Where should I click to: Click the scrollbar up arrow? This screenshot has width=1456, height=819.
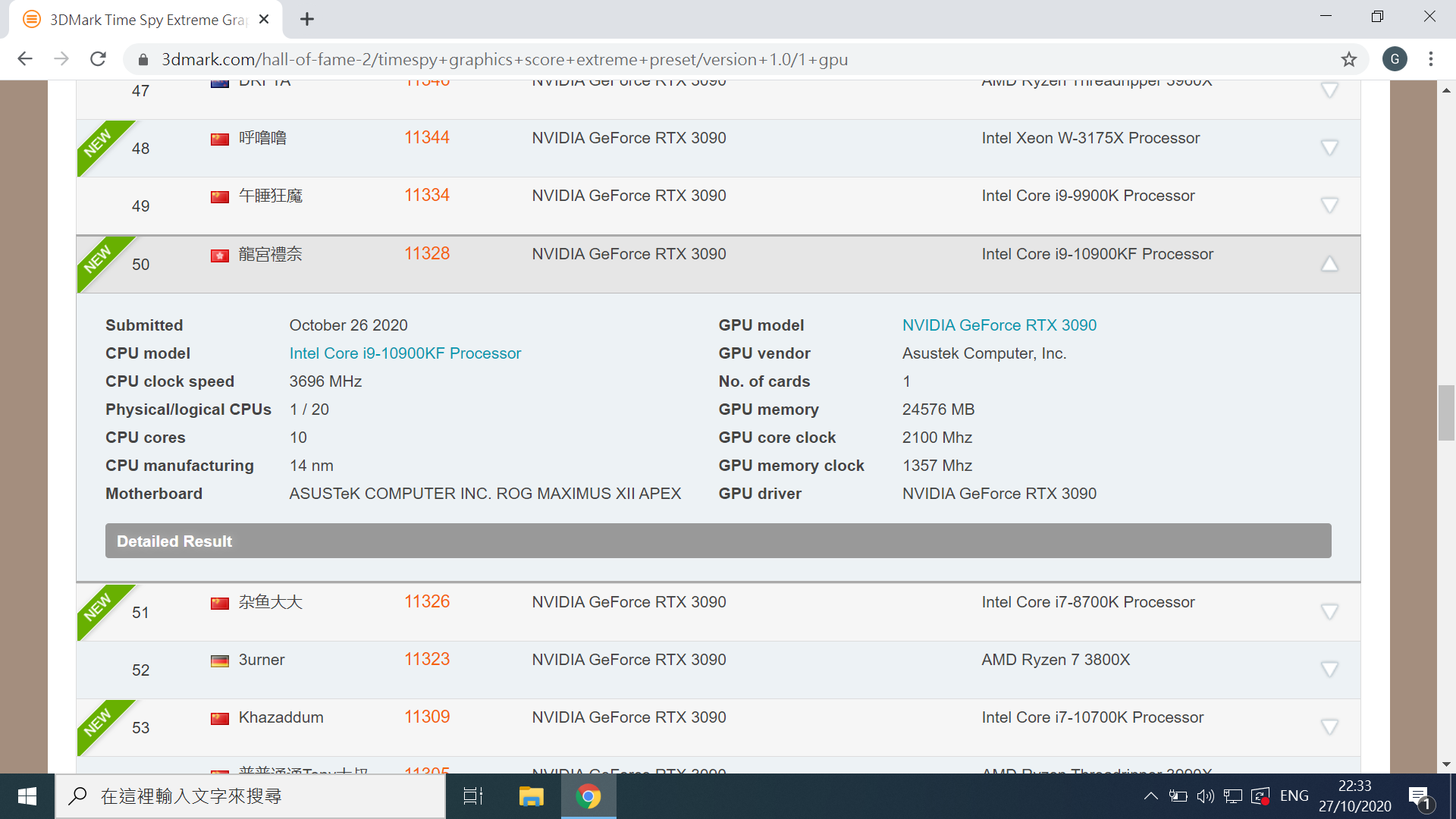[1446, 90]
